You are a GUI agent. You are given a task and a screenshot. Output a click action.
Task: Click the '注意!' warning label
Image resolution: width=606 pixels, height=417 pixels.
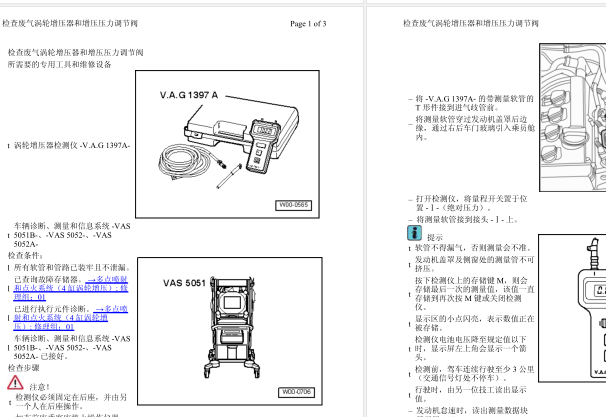[39, 387]
